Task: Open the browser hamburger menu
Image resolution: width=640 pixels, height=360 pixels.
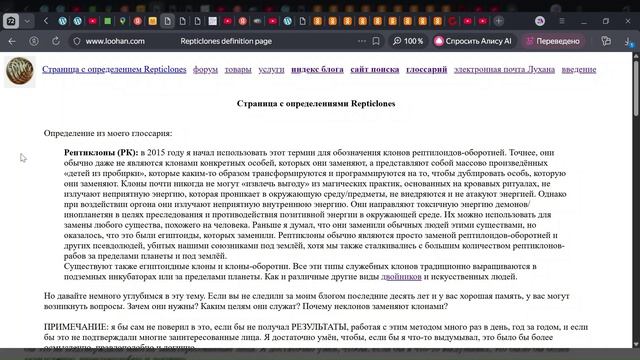Action: 562,21
